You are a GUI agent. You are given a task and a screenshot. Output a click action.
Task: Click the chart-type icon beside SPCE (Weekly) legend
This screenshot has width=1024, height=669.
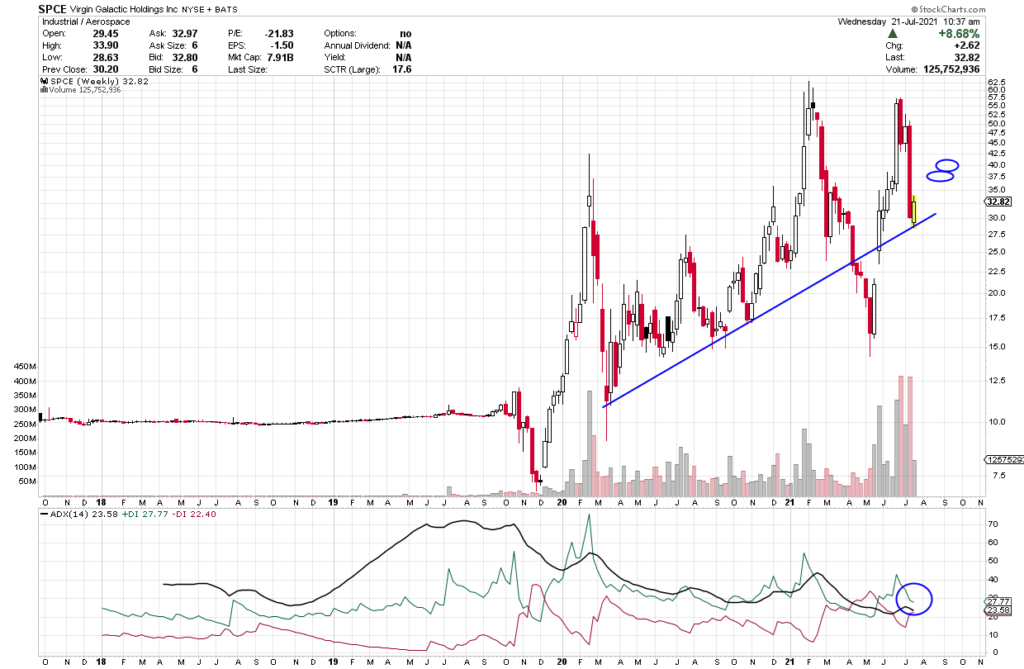click(x=44, y=81)
